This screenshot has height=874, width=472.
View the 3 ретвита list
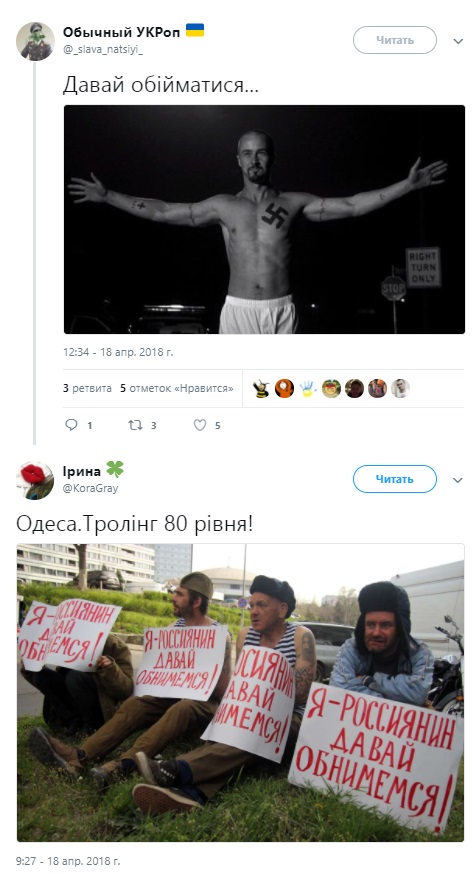pos(87,389)
